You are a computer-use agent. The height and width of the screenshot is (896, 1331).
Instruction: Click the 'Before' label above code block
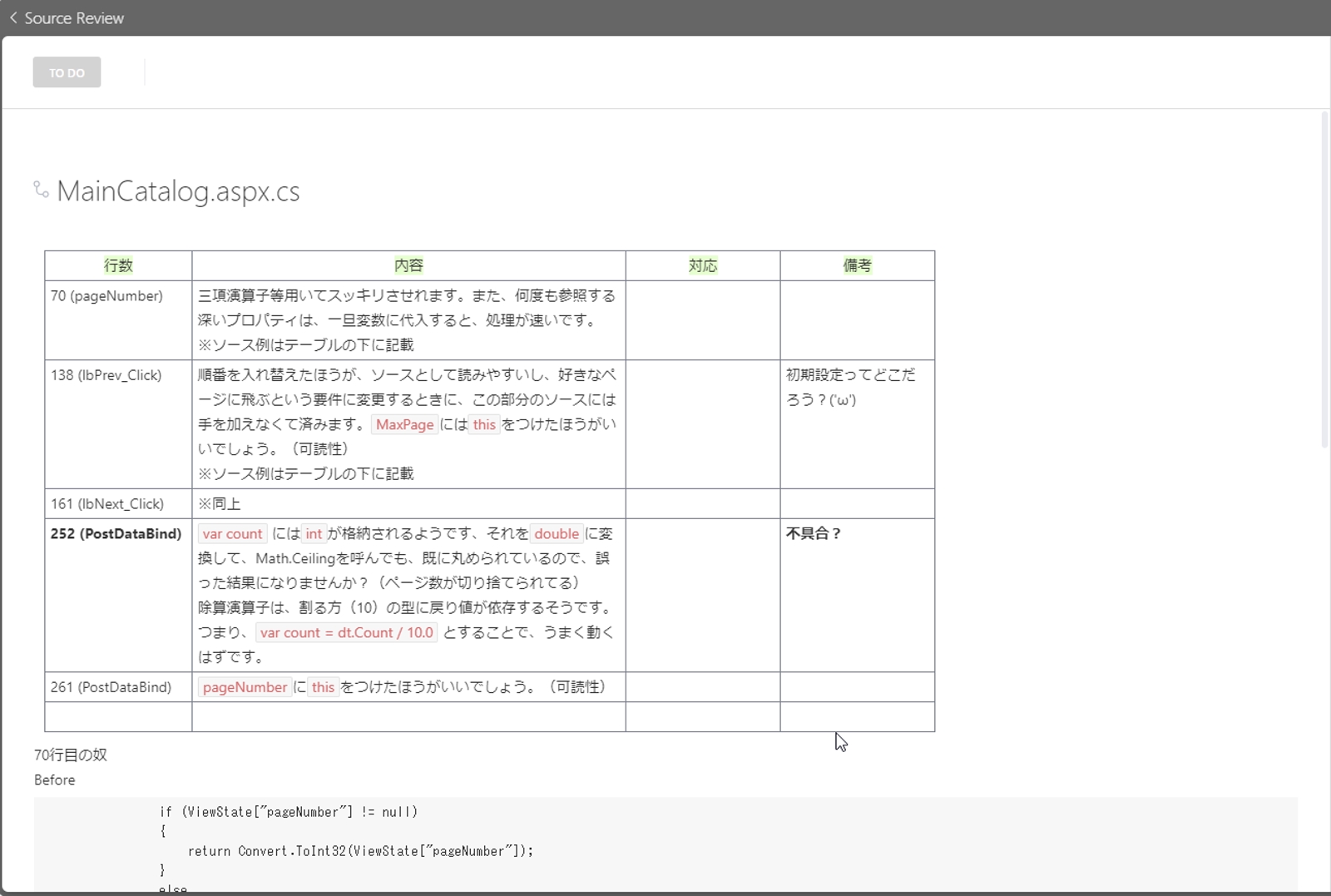point(55,780)
